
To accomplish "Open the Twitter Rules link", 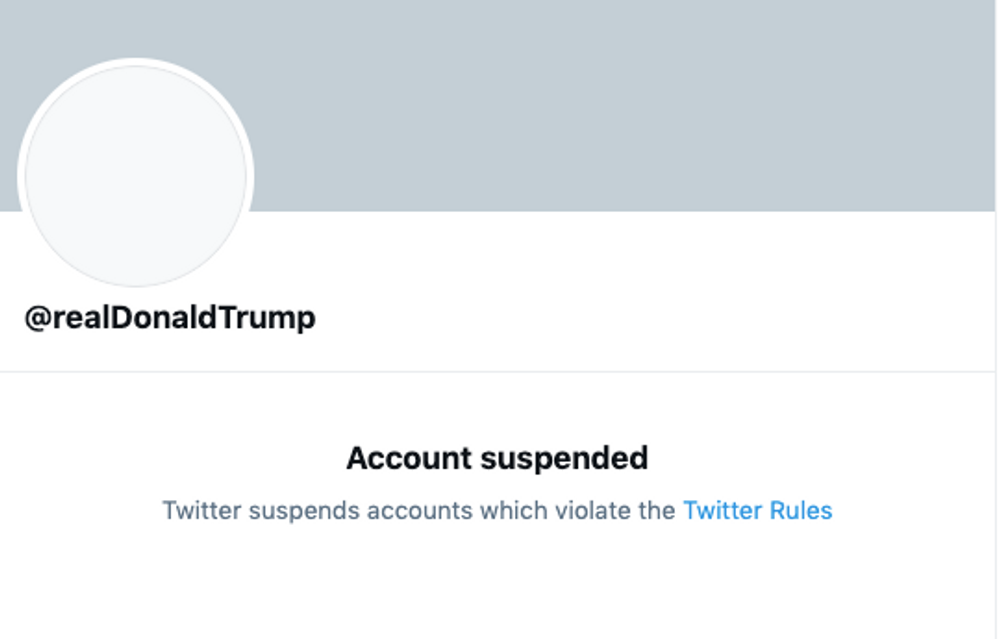I will (x=757, y=511).
